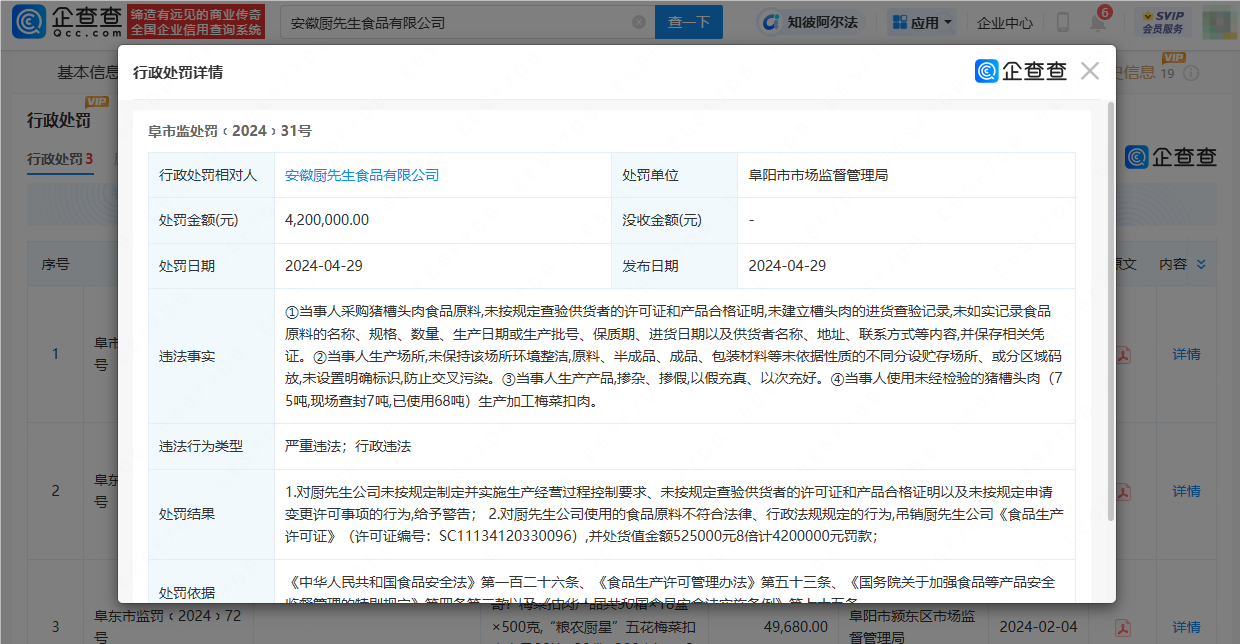Click 处罚日期 value 2024-04-29
This screenshot has width=1240, height=644.
(x=324, y=266)
